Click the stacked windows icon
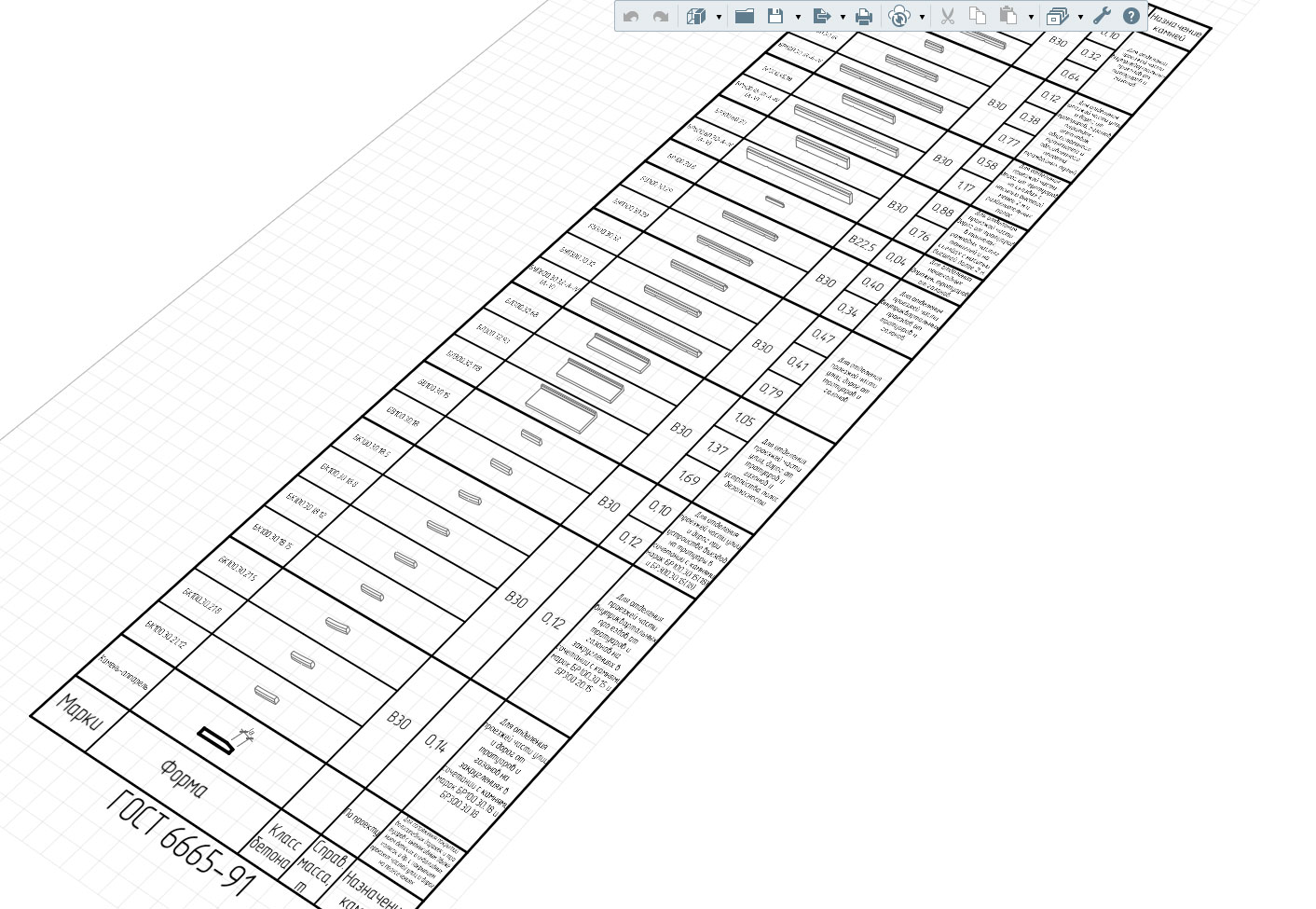1316x909 pixels. [x=1057, y=16]
